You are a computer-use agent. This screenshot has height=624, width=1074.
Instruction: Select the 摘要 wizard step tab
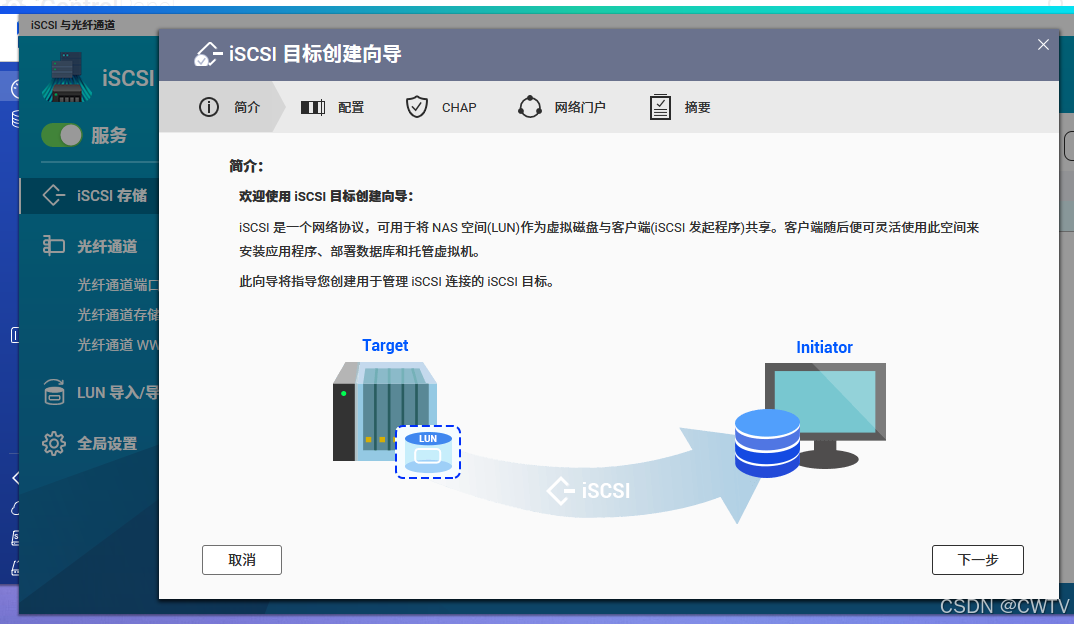[x=680, y=107]
